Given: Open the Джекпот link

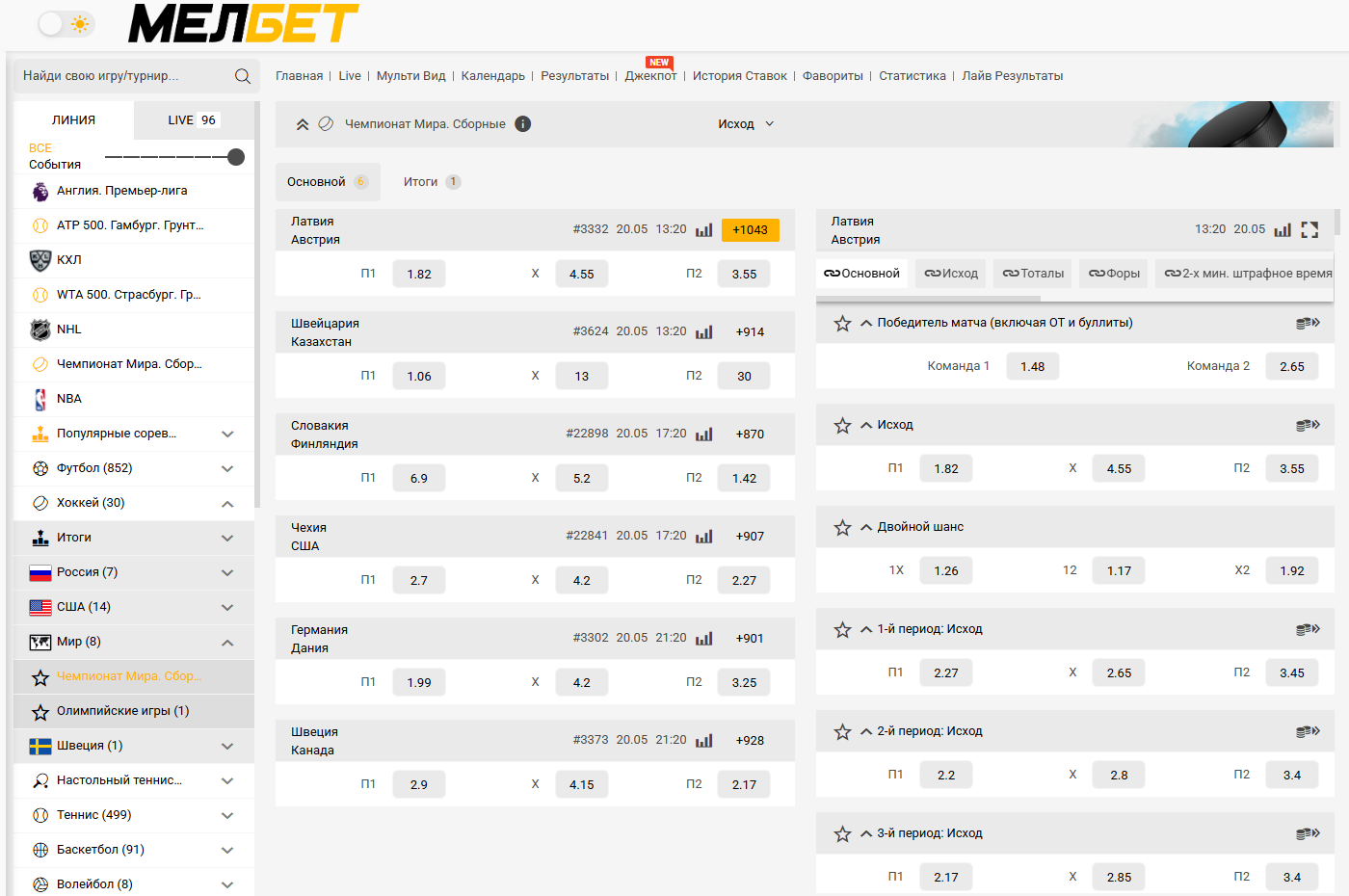Looking at the screenshot, I should (650, 76).
